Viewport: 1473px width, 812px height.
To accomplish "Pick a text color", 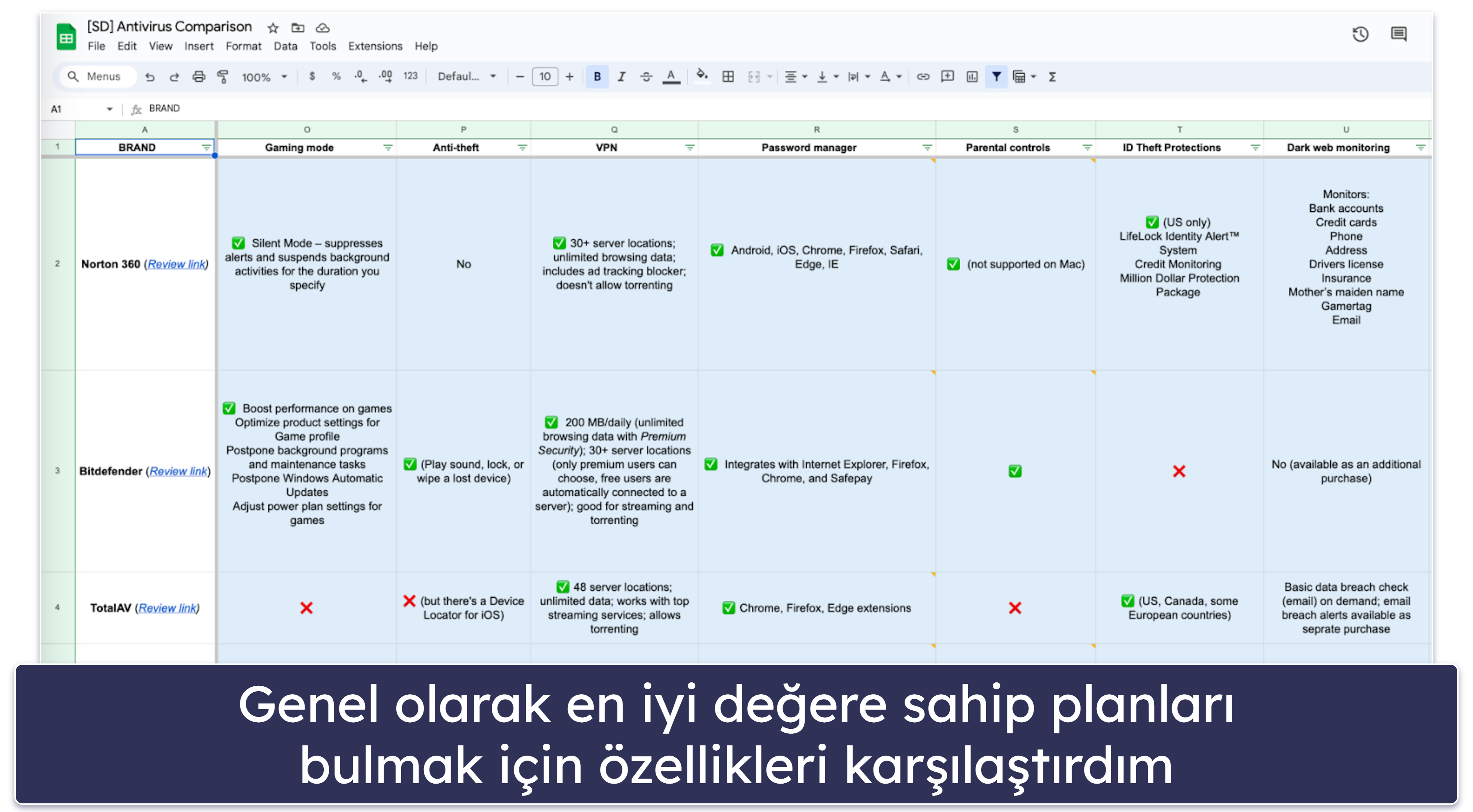I will [671, 77].
